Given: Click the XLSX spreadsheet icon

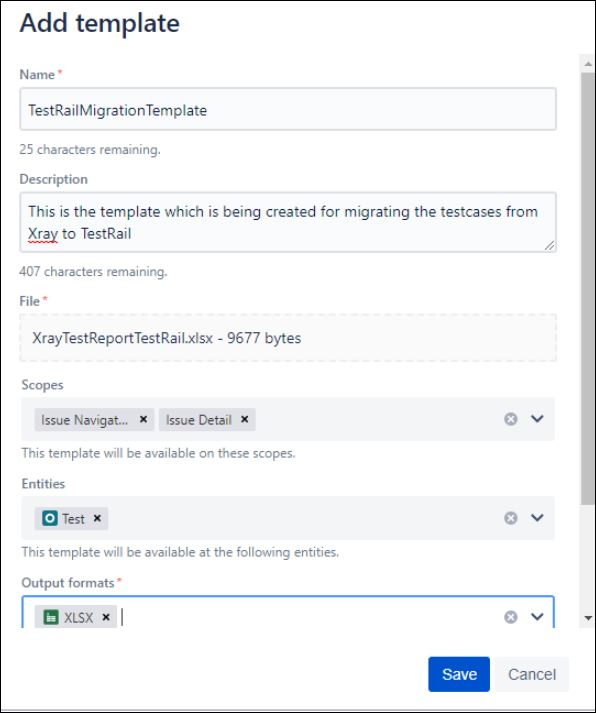Looking at the screenshot, I should pos(51,617).
